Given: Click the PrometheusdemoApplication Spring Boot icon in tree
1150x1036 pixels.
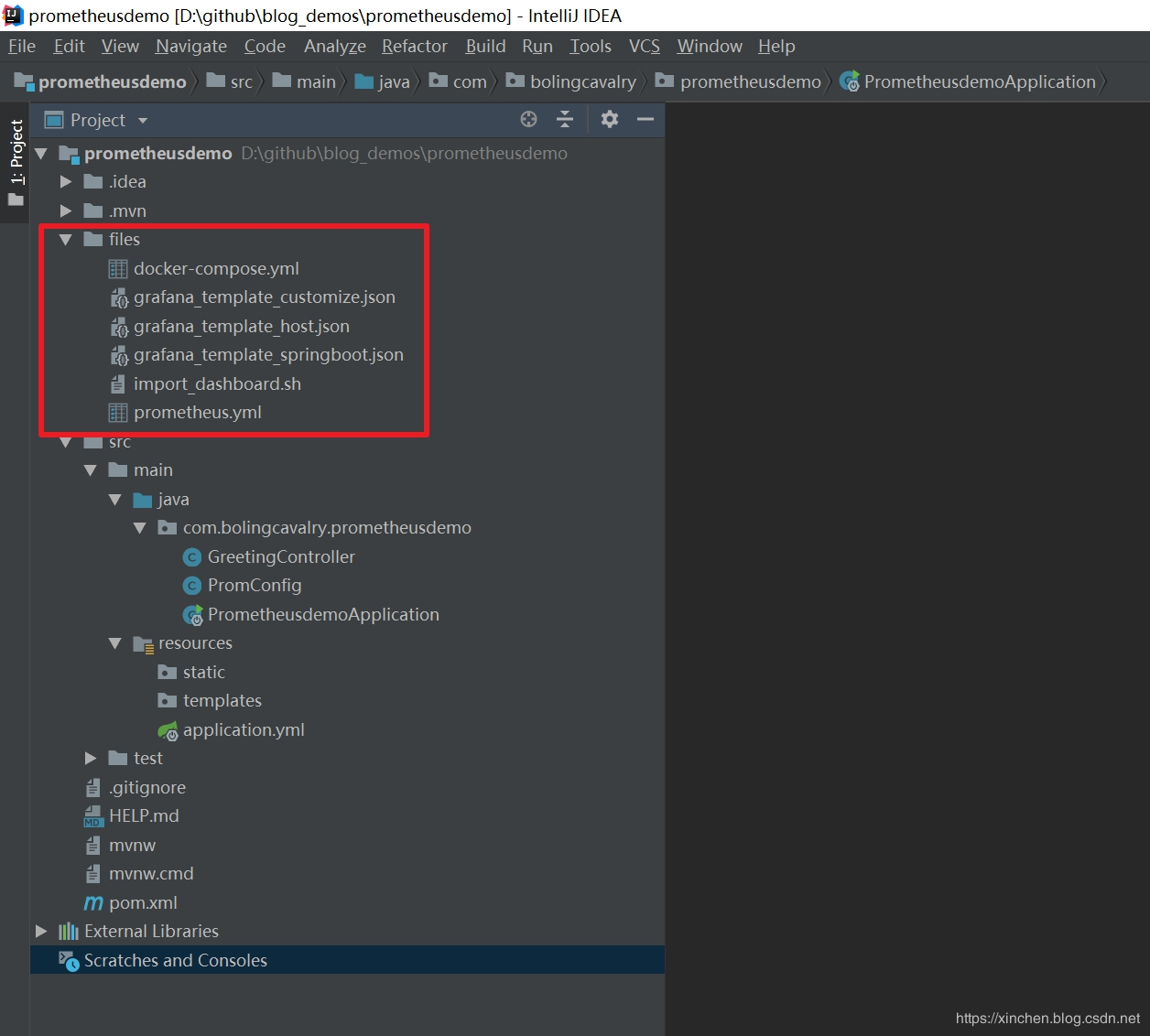Looking at the screenshot, I should click(x=193, y=615).
